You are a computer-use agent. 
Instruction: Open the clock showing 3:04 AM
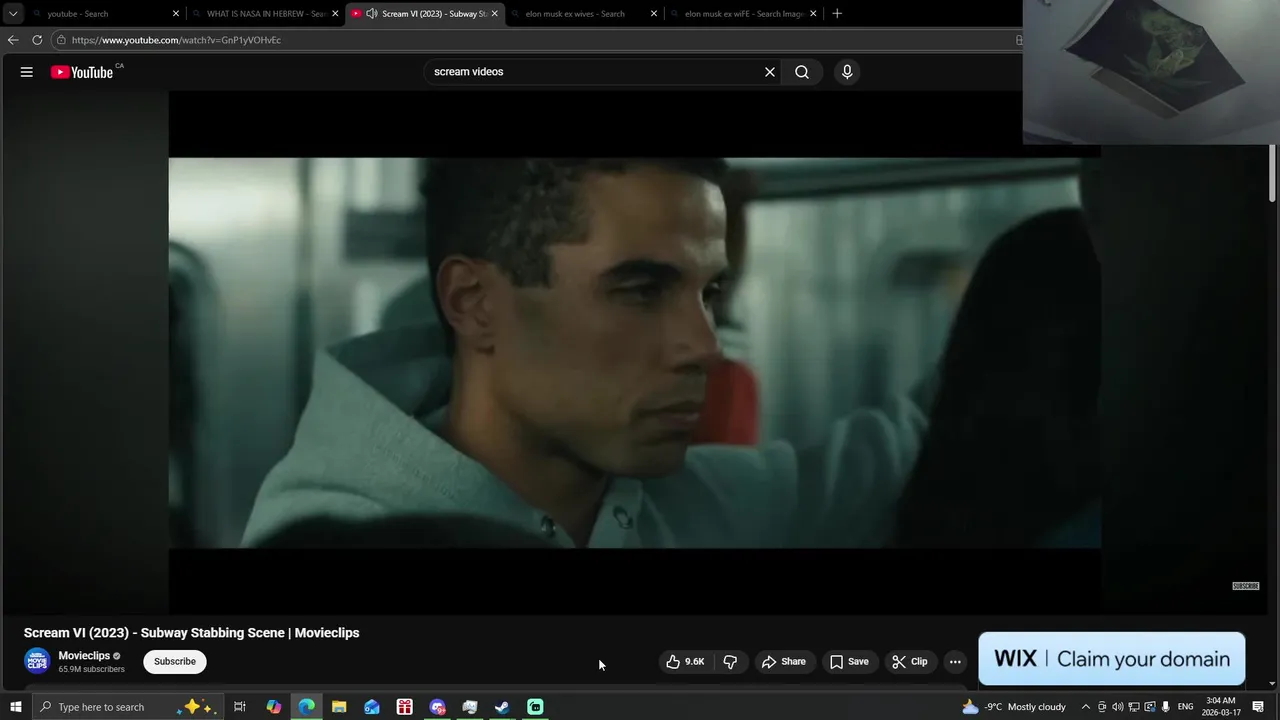point(1222,707)
